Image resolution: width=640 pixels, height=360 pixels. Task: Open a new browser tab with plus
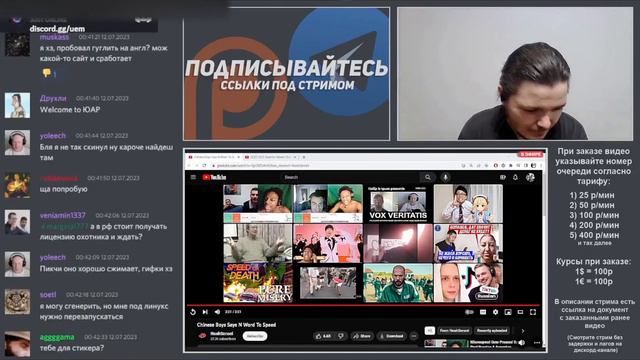(304, 157)
